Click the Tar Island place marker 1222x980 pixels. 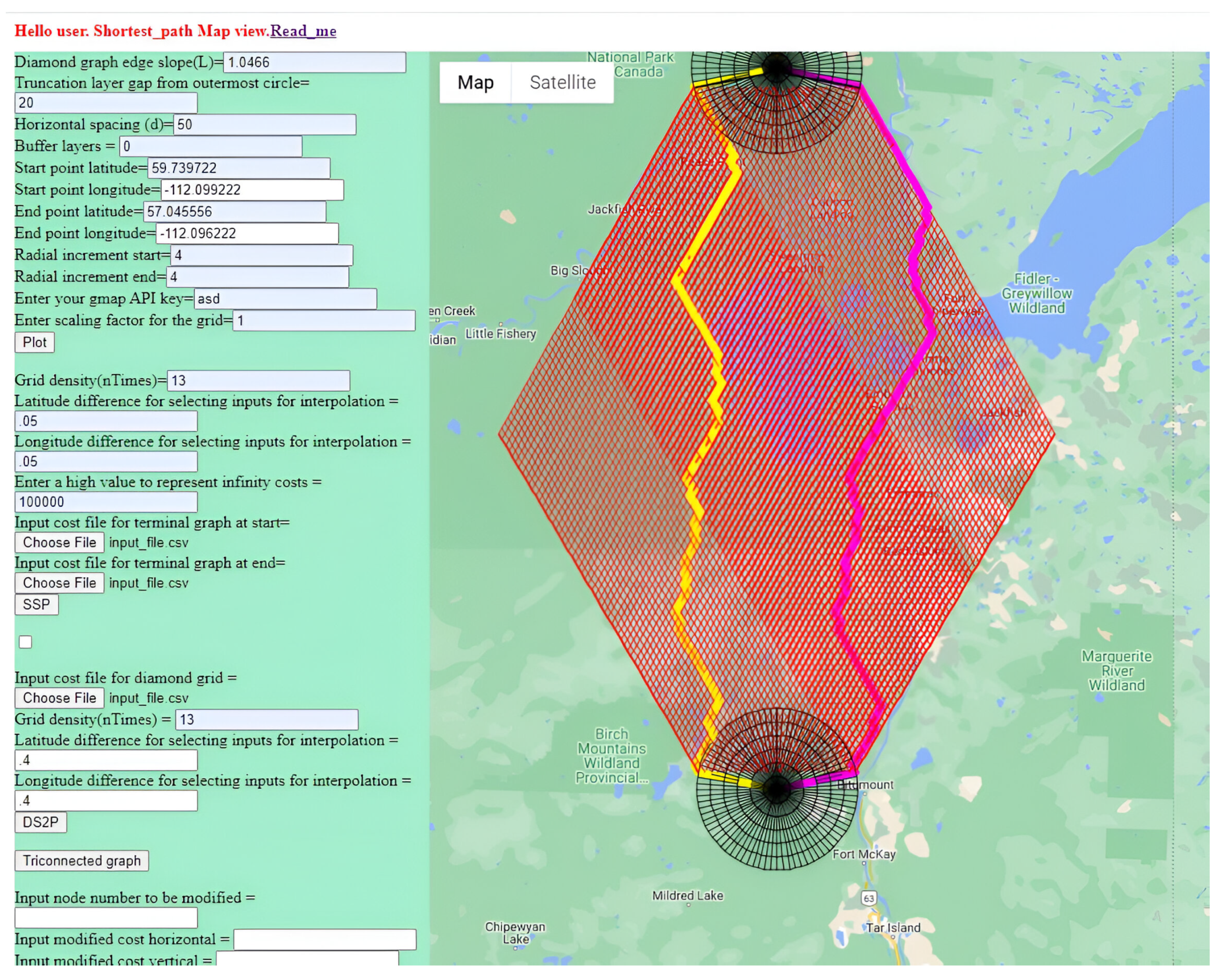point(893,937)
